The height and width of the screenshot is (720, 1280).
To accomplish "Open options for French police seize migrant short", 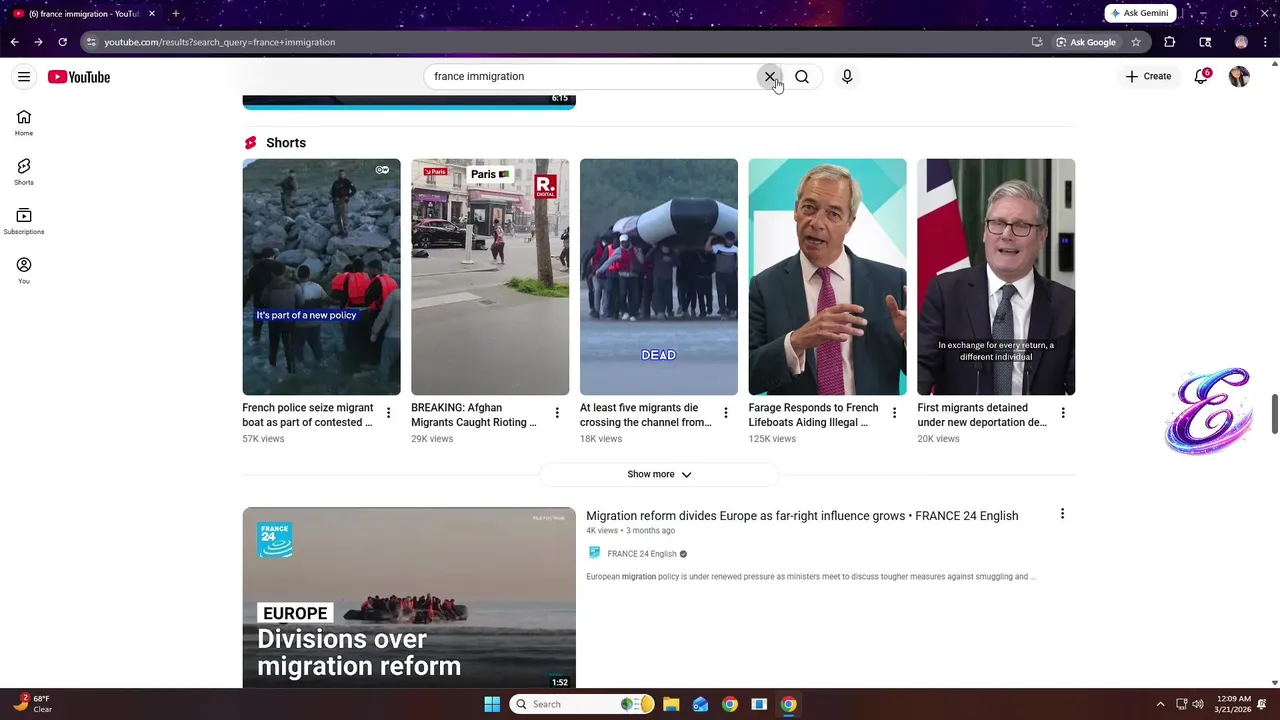I will coord(388,413).
